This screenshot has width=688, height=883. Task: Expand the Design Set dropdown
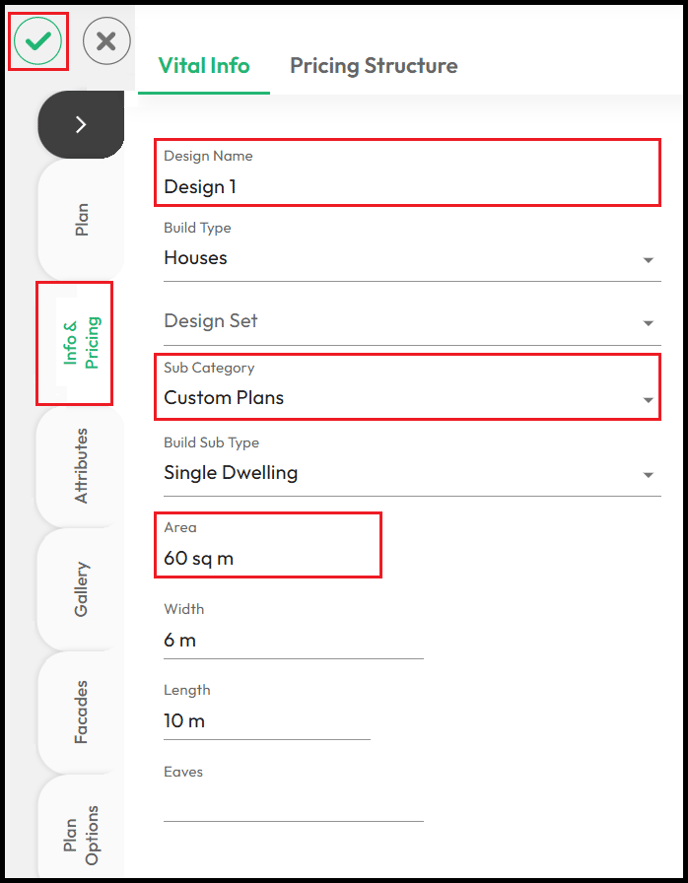[412, 322]
